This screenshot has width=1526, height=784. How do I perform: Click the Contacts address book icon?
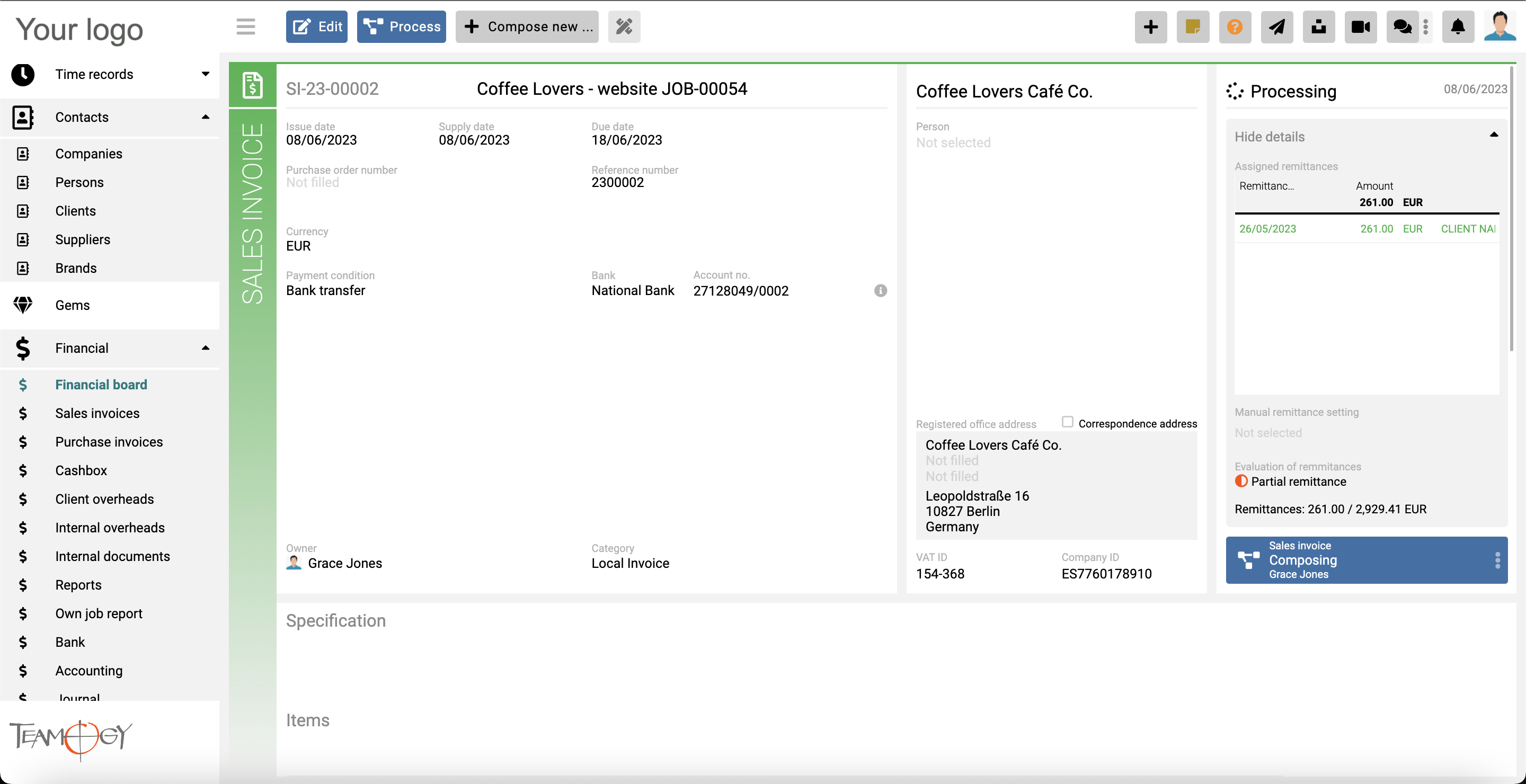coord(23,117)
